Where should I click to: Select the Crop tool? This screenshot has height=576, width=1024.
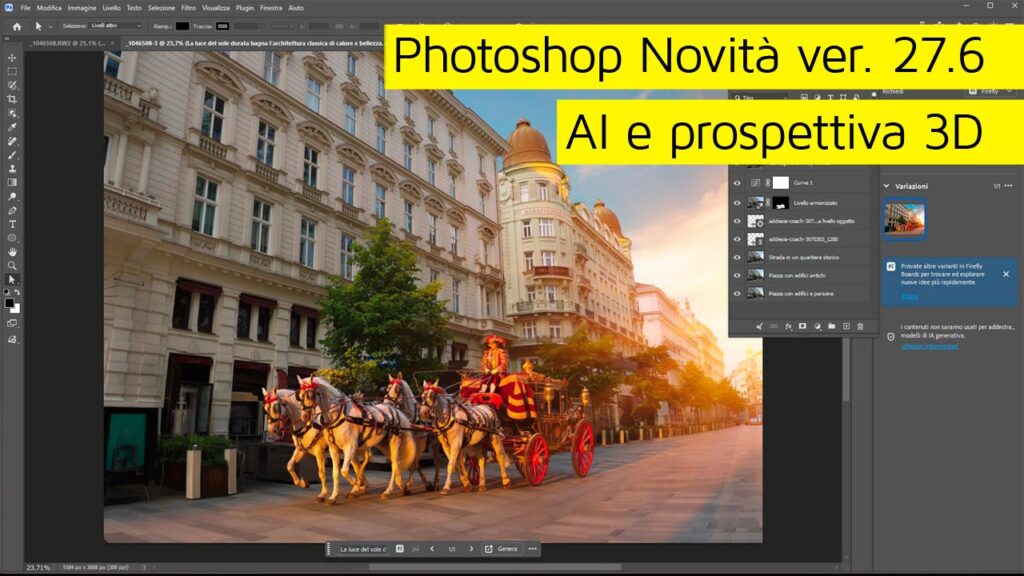click(x=12, y=99)
